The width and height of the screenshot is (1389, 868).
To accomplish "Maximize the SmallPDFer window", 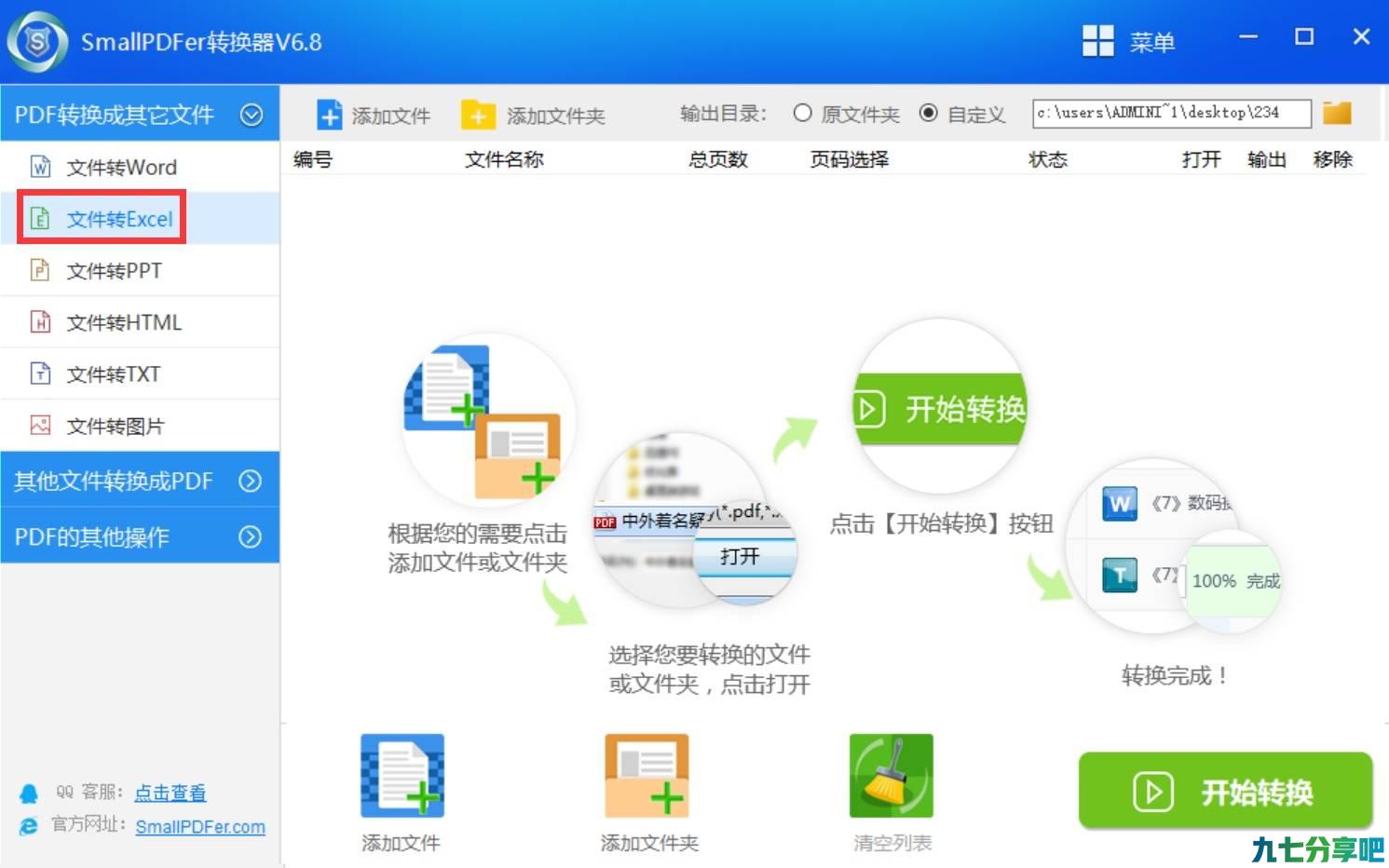I will click(x=1304, y=37).
